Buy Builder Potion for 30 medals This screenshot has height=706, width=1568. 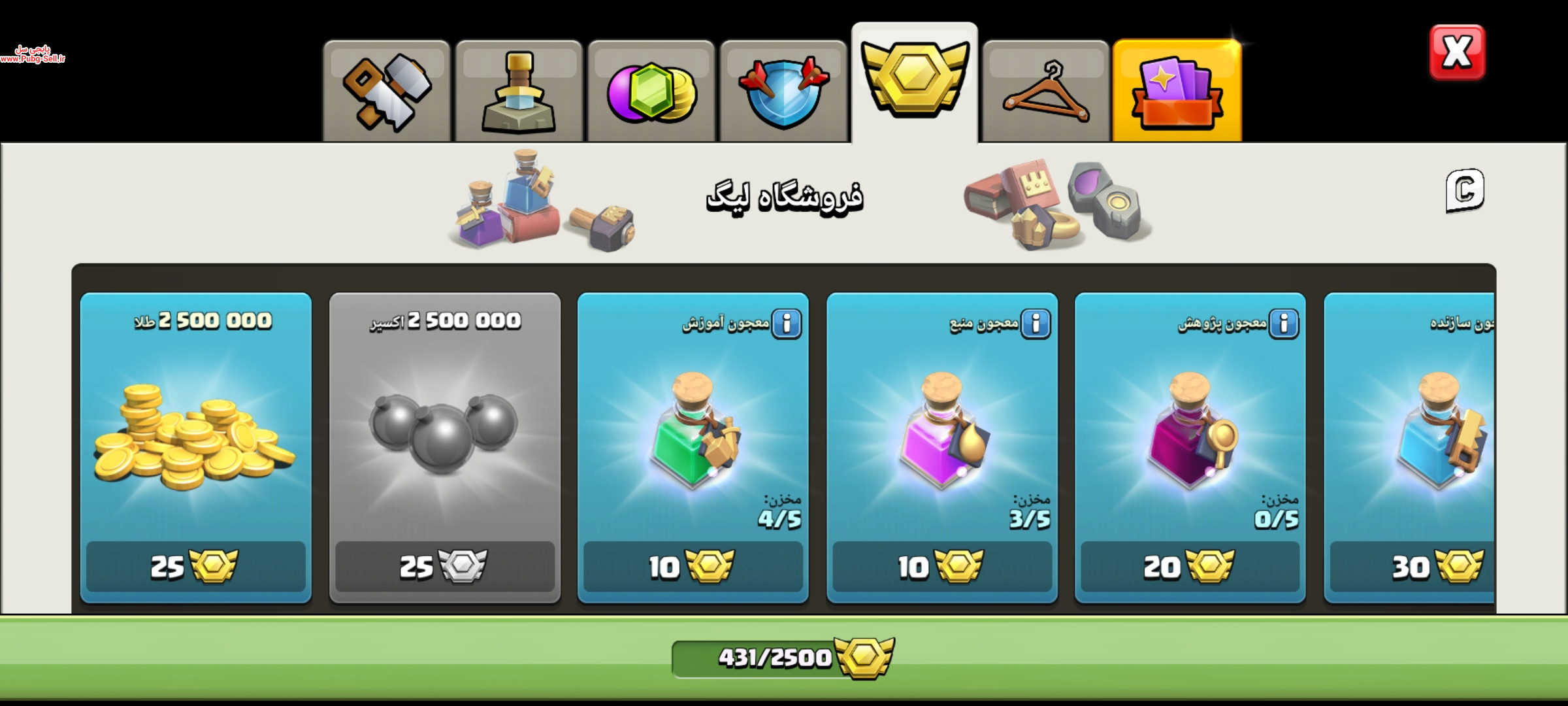click(1413, 566)
